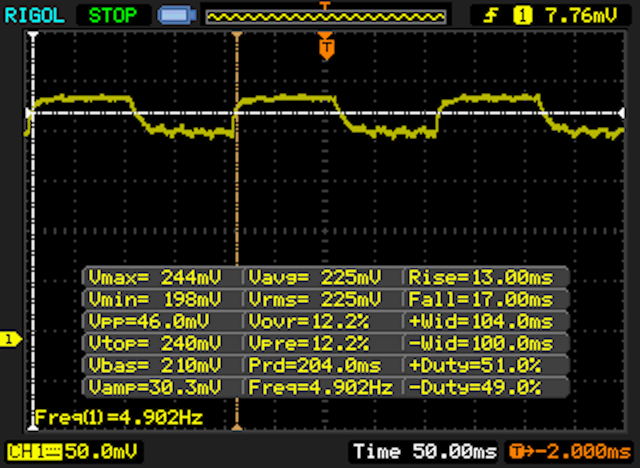Click the Freq=4.902Hz table measurement
The width and height of the screenshot is (640, 468).
pos(321,387)
